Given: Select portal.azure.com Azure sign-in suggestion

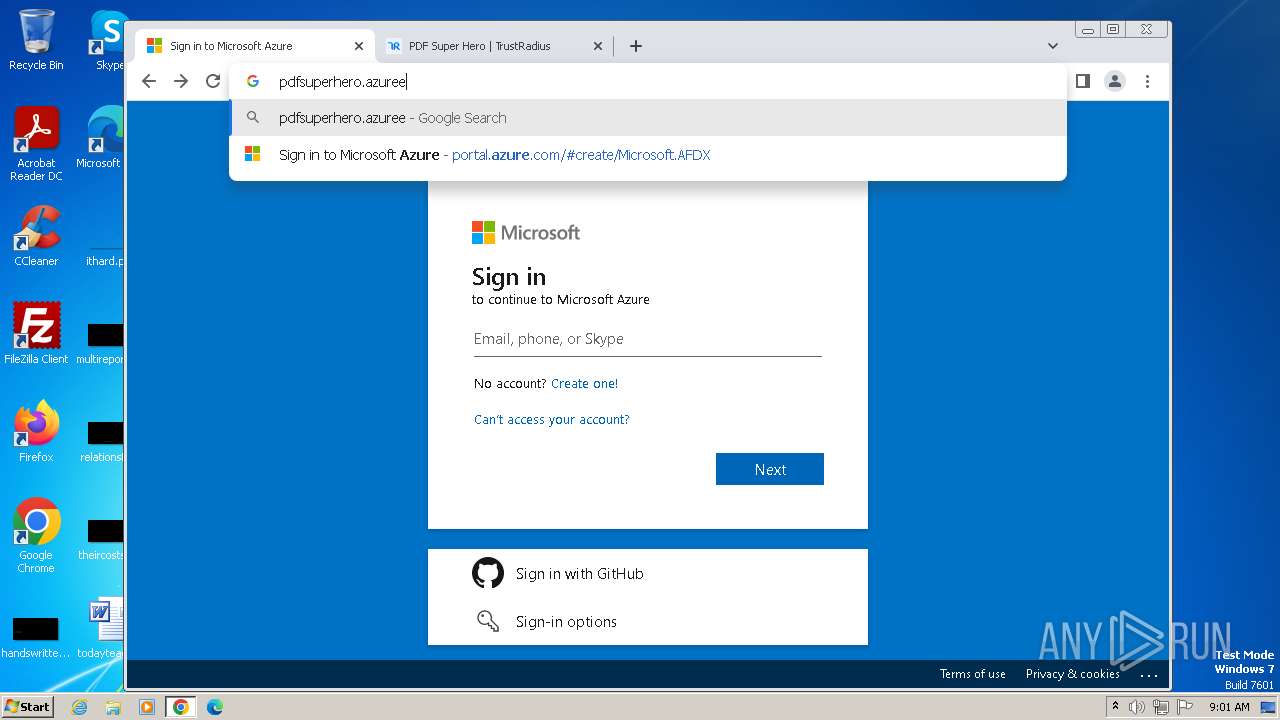Looking at the screenshot, I should pyautogui.click(x=648, y=155).
